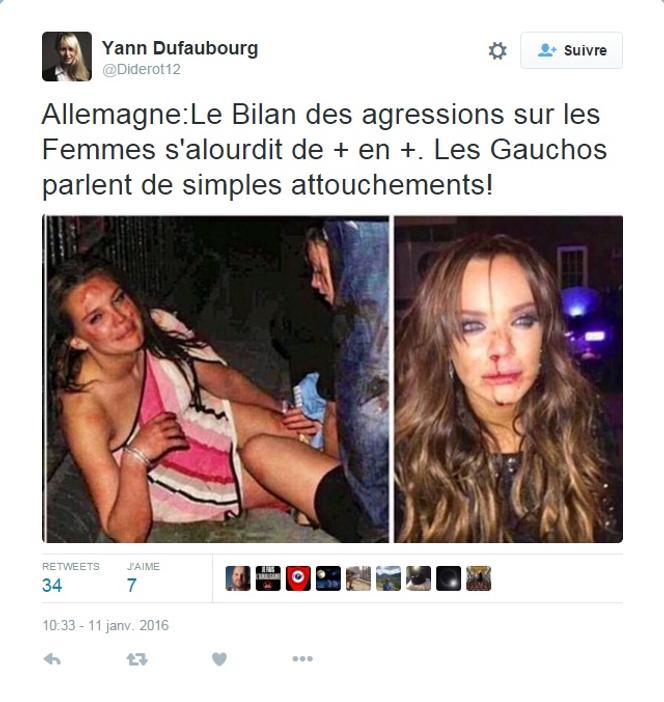Follow the account with Suivre button
Viewport: 664px width, 702px height.
[x=571, y=50]
